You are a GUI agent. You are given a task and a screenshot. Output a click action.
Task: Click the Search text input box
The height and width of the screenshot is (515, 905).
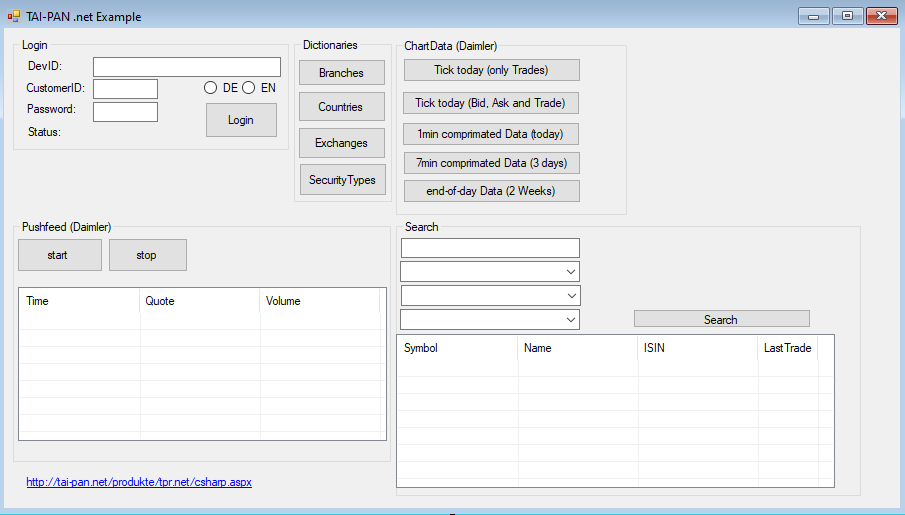pyautogui.click(x=490, y=248)
